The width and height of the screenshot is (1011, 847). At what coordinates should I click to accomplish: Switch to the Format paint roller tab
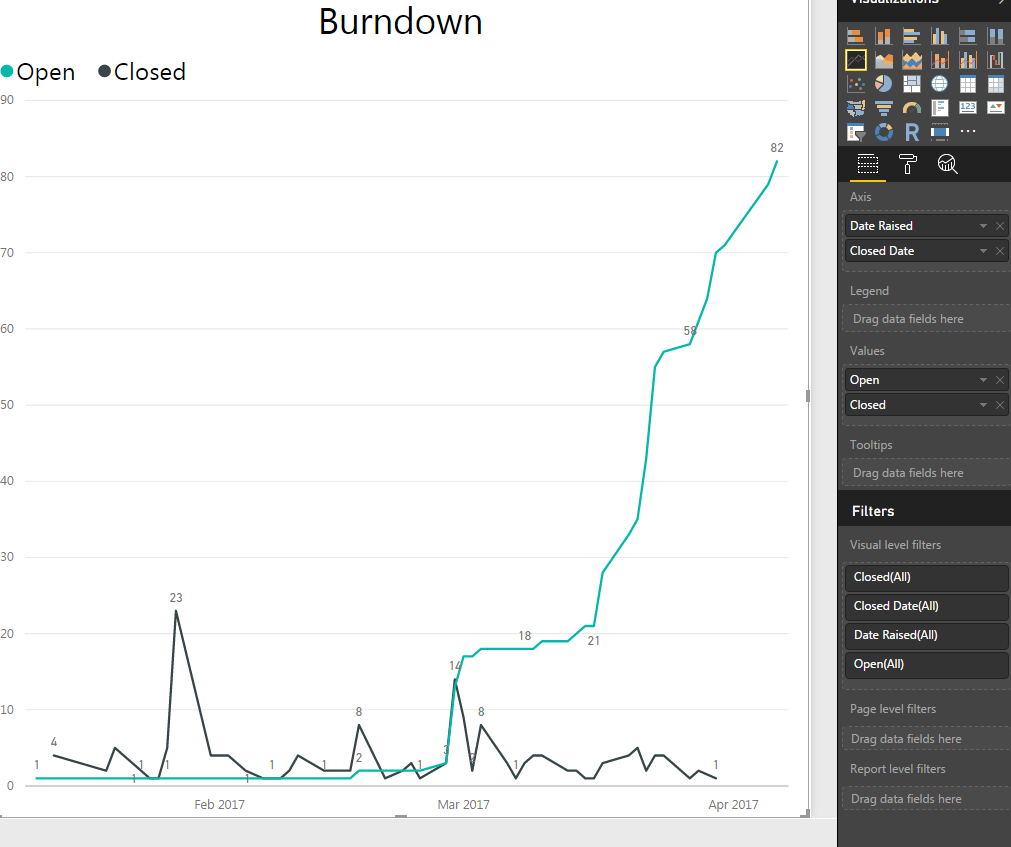(x=908, y=164)
